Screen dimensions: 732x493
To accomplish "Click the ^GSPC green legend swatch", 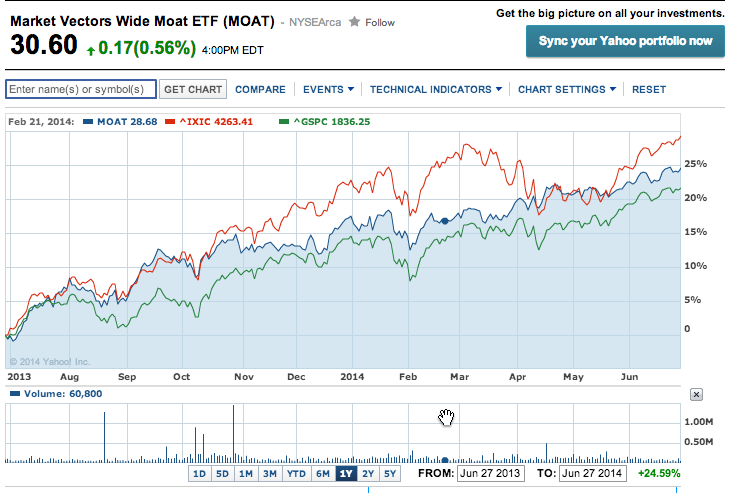I will point(284,122).
